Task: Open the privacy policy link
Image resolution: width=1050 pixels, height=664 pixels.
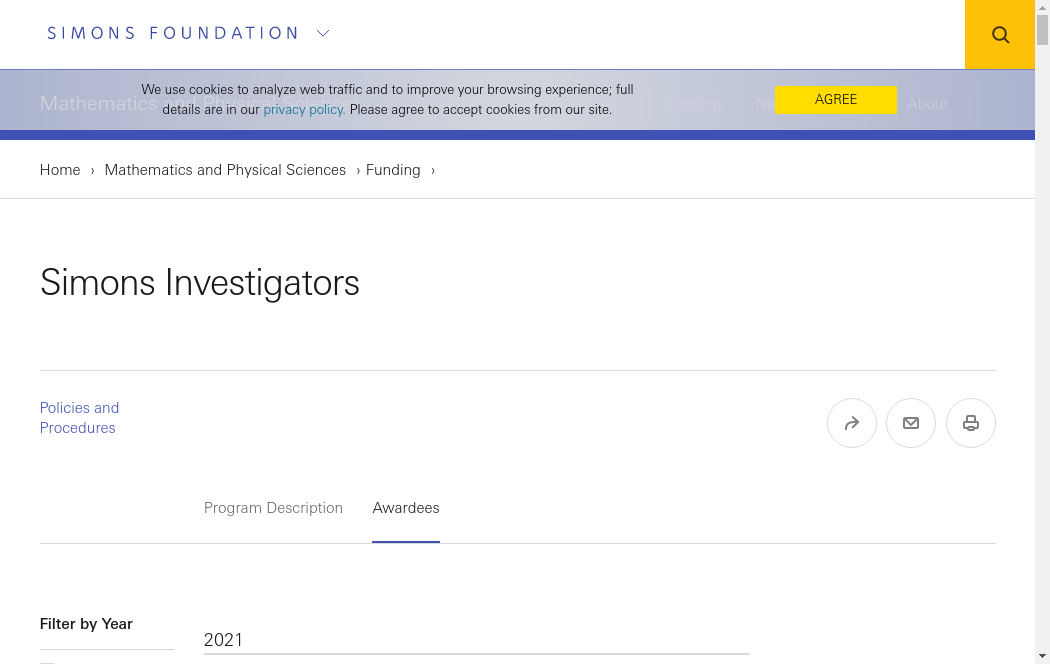Action: 304,110
